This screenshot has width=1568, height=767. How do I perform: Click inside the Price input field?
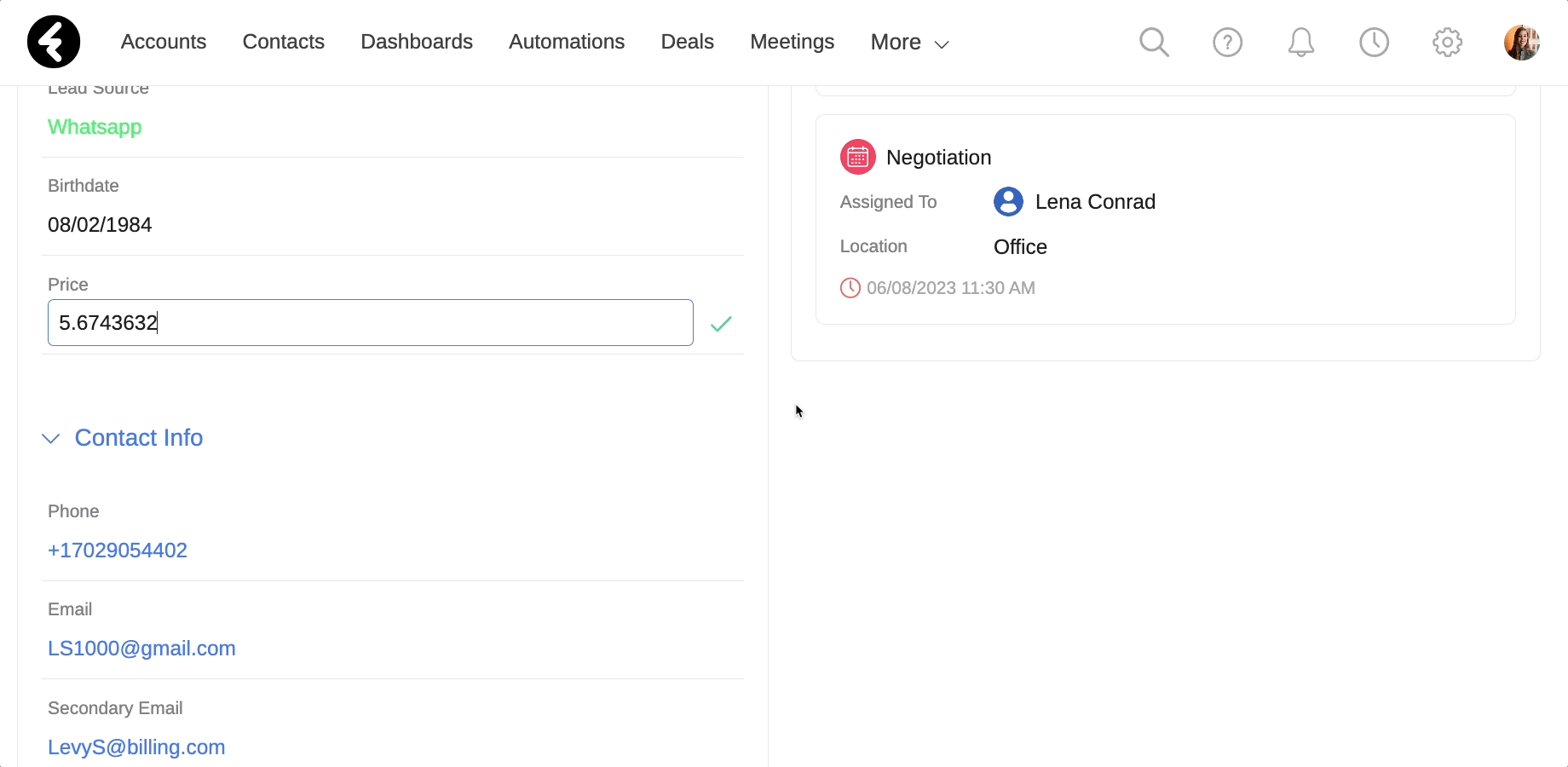[x=371, y=322]
